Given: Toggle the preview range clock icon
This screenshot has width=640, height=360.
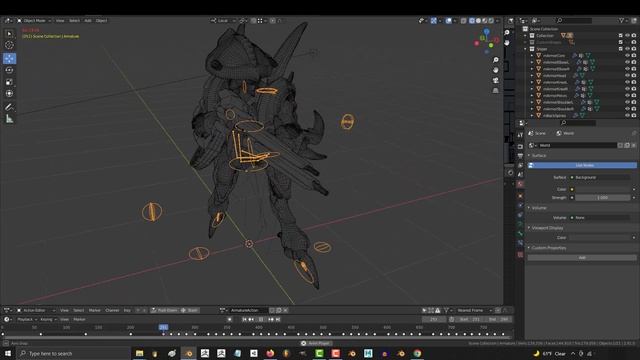Looking at the screenshot, I should pos(451,320).
